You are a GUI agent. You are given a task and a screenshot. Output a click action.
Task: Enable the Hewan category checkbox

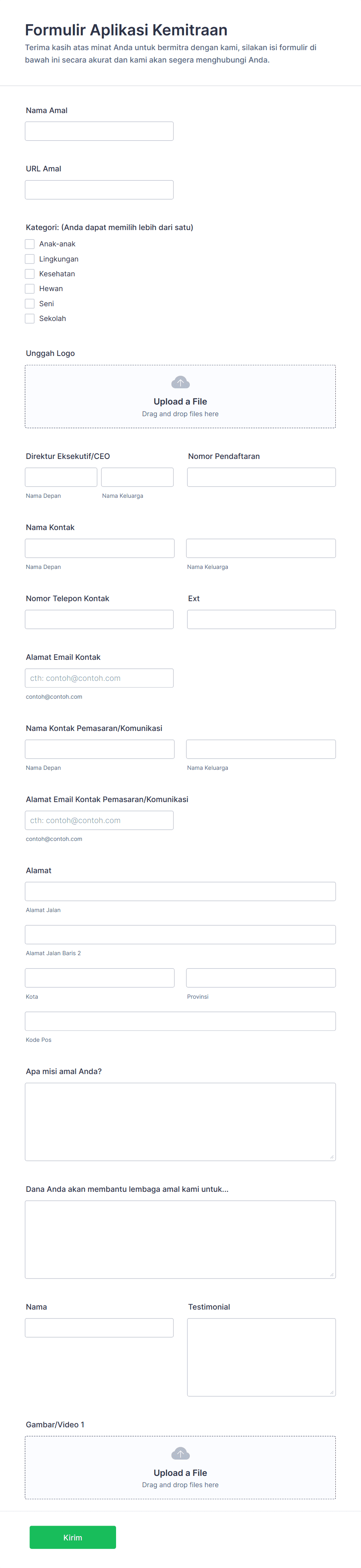click(30, 288)
